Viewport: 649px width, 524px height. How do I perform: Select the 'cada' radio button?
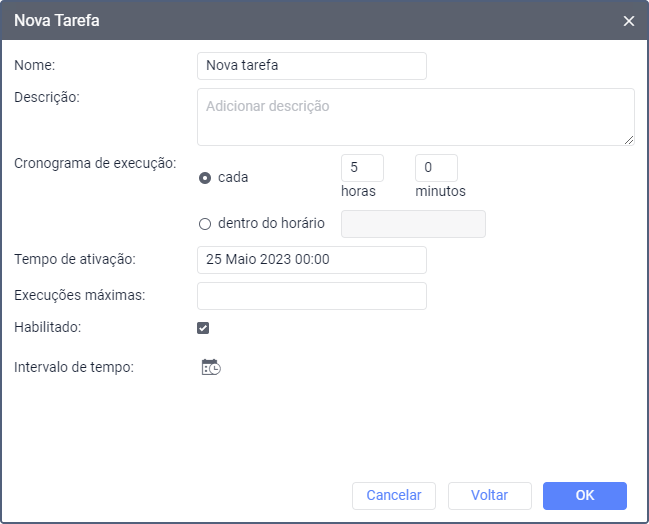pos(205,178)
